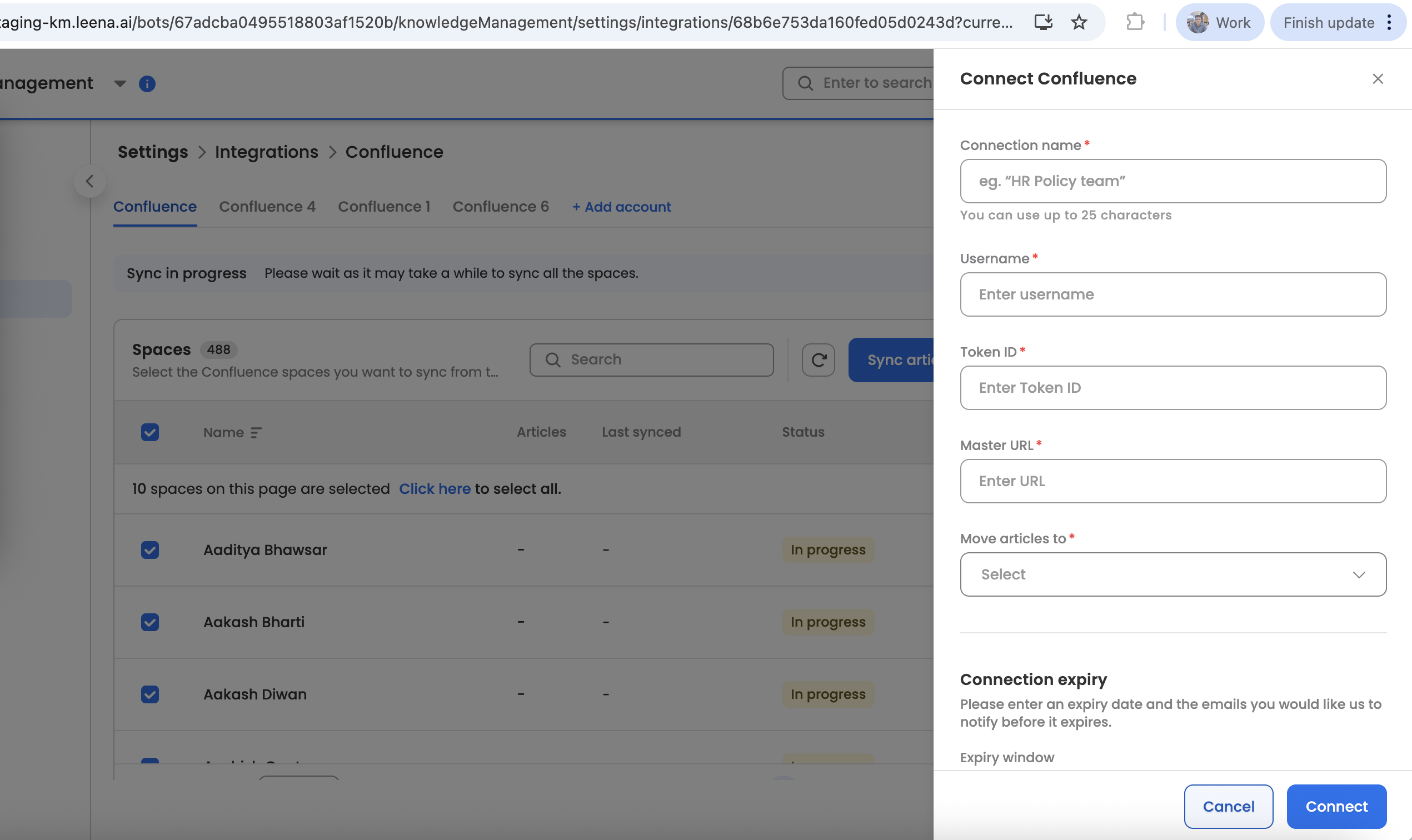Click the sort icon beside Name column

click(256, 433)
